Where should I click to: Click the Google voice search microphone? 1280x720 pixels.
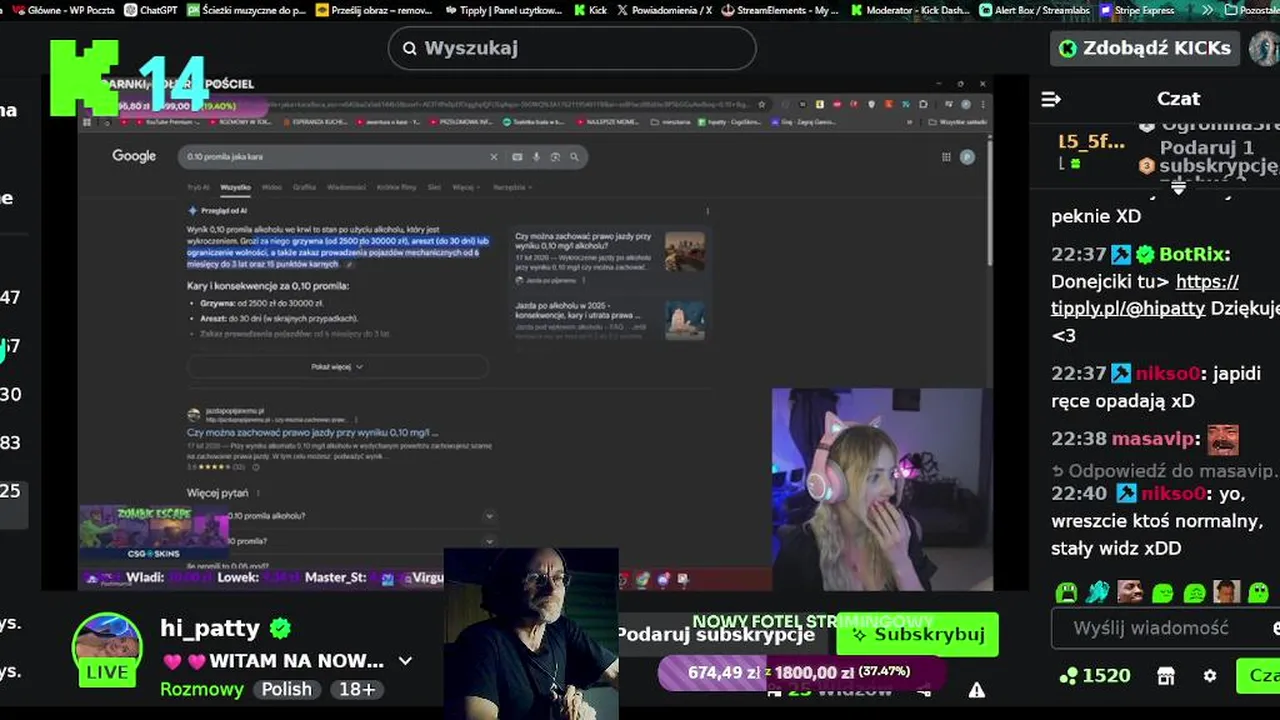coord(536,157)
